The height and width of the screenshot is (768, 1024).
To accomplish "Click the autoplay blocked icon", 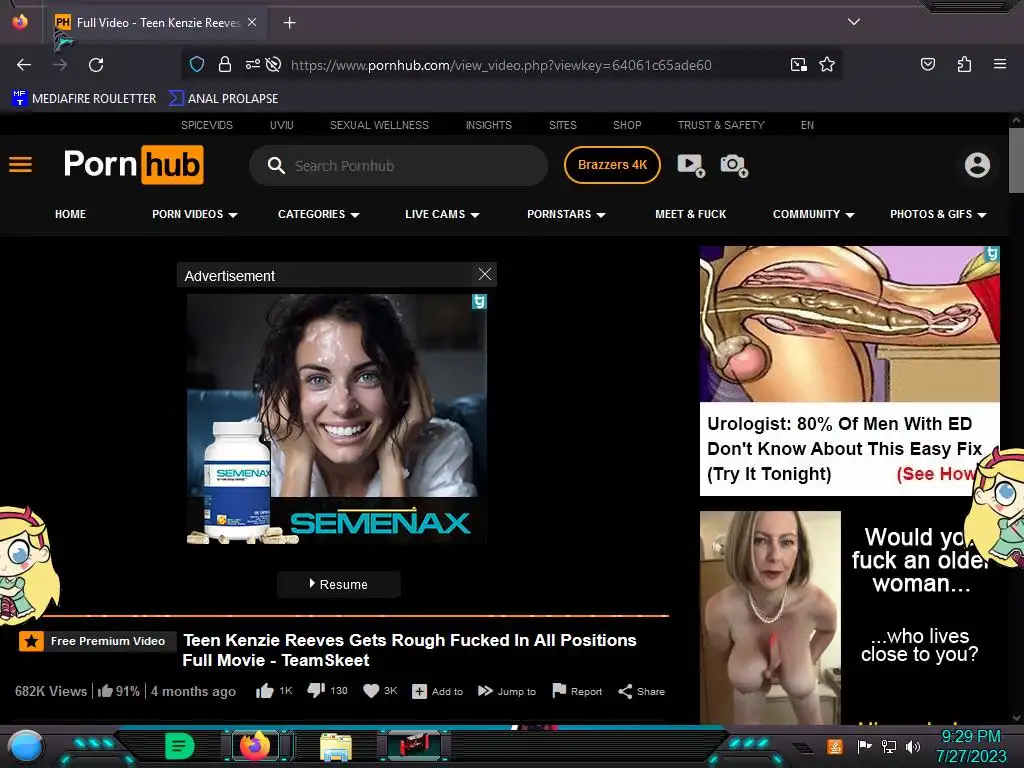I will coord(274,64).
